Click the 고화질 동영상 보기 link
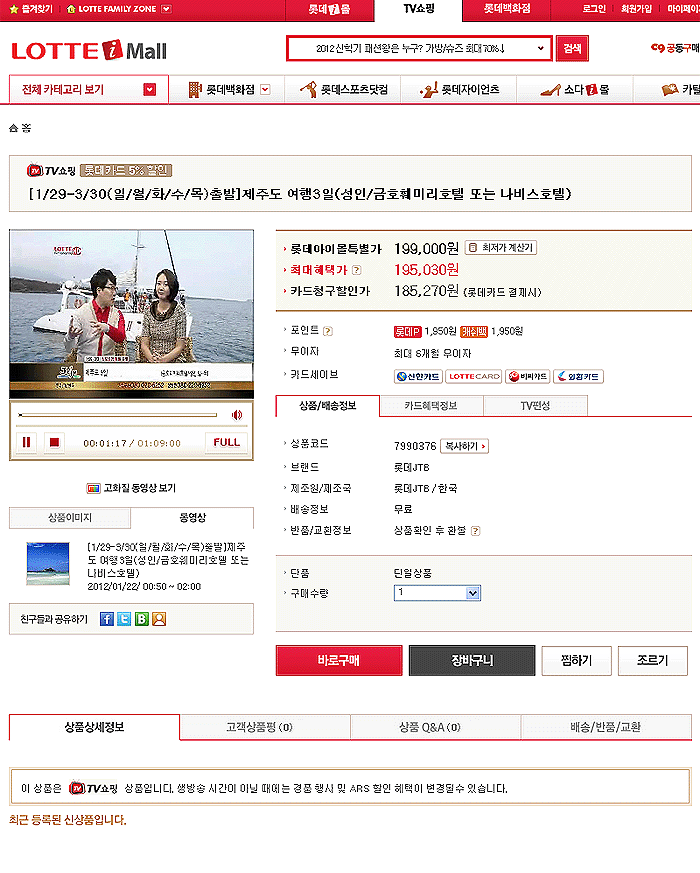This screenshot has height=873, width=700. [131, 488]
